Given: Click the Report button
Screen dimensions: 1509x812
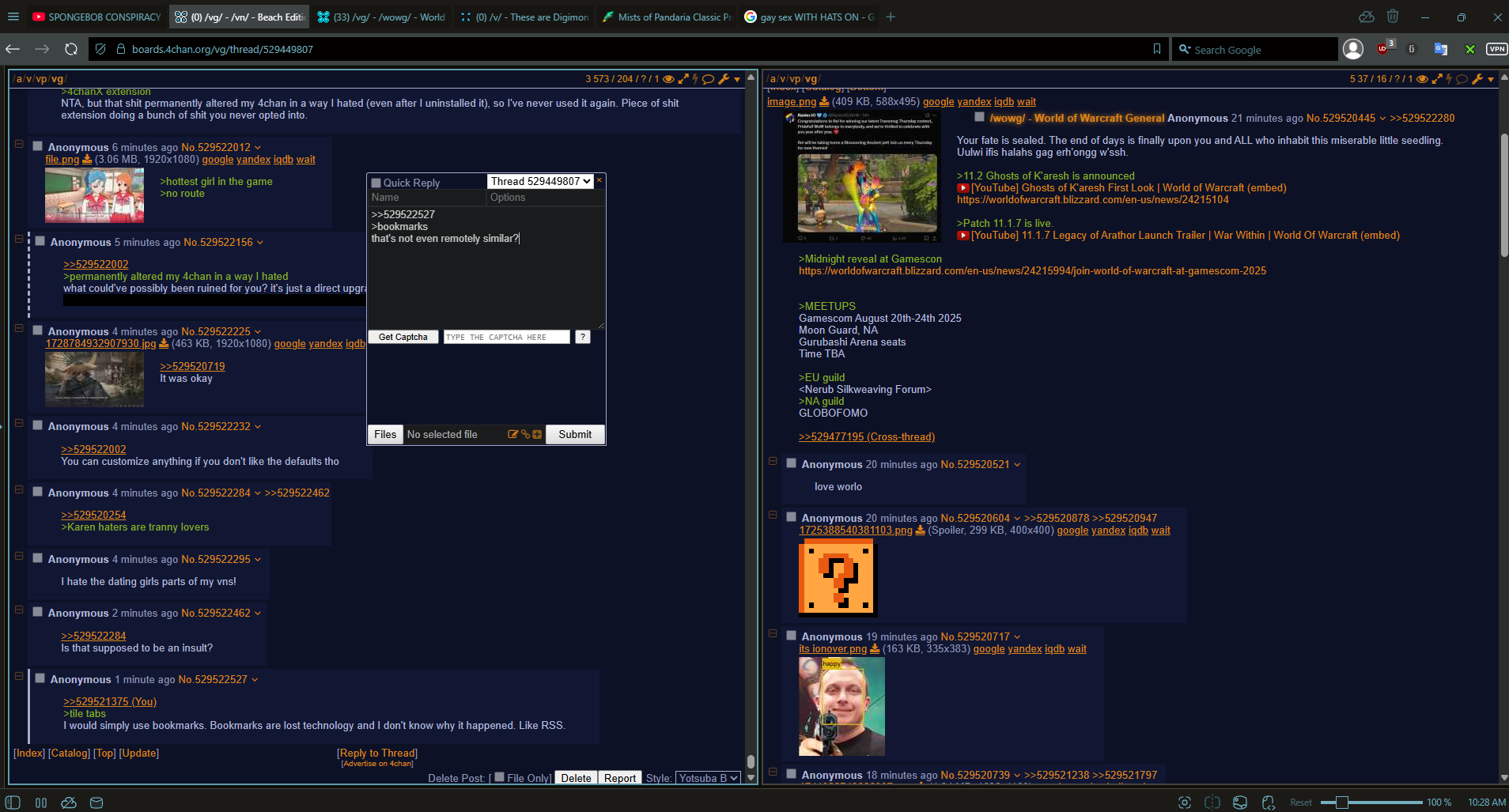Looking at the screenshot, I should (x=619, y=778).
